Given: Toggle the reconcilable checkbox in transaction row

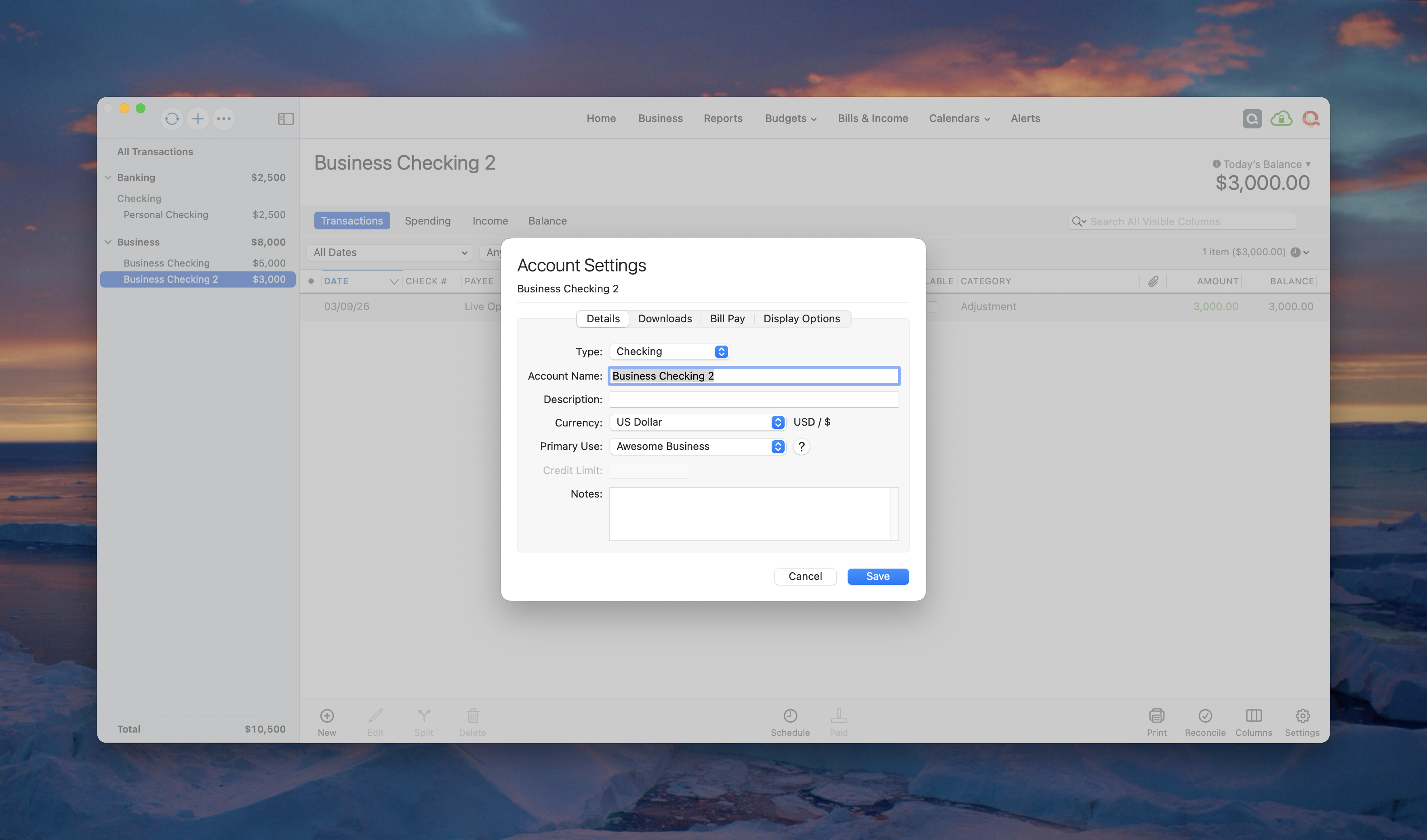Looking at the screenshot, I should [932, 307].
